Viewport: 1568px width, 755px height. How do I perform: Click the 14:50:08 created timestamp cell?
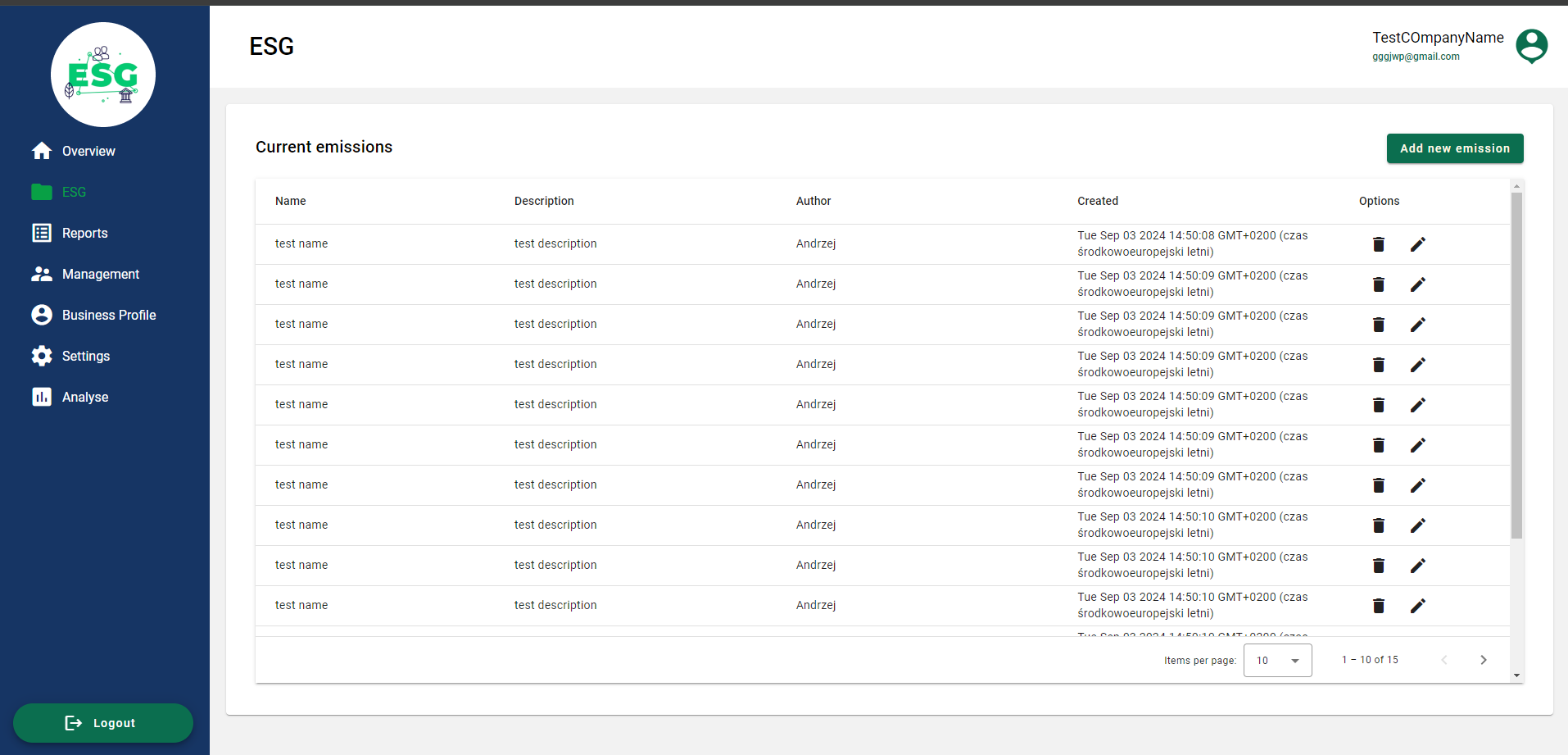[x=1193, y=243]
